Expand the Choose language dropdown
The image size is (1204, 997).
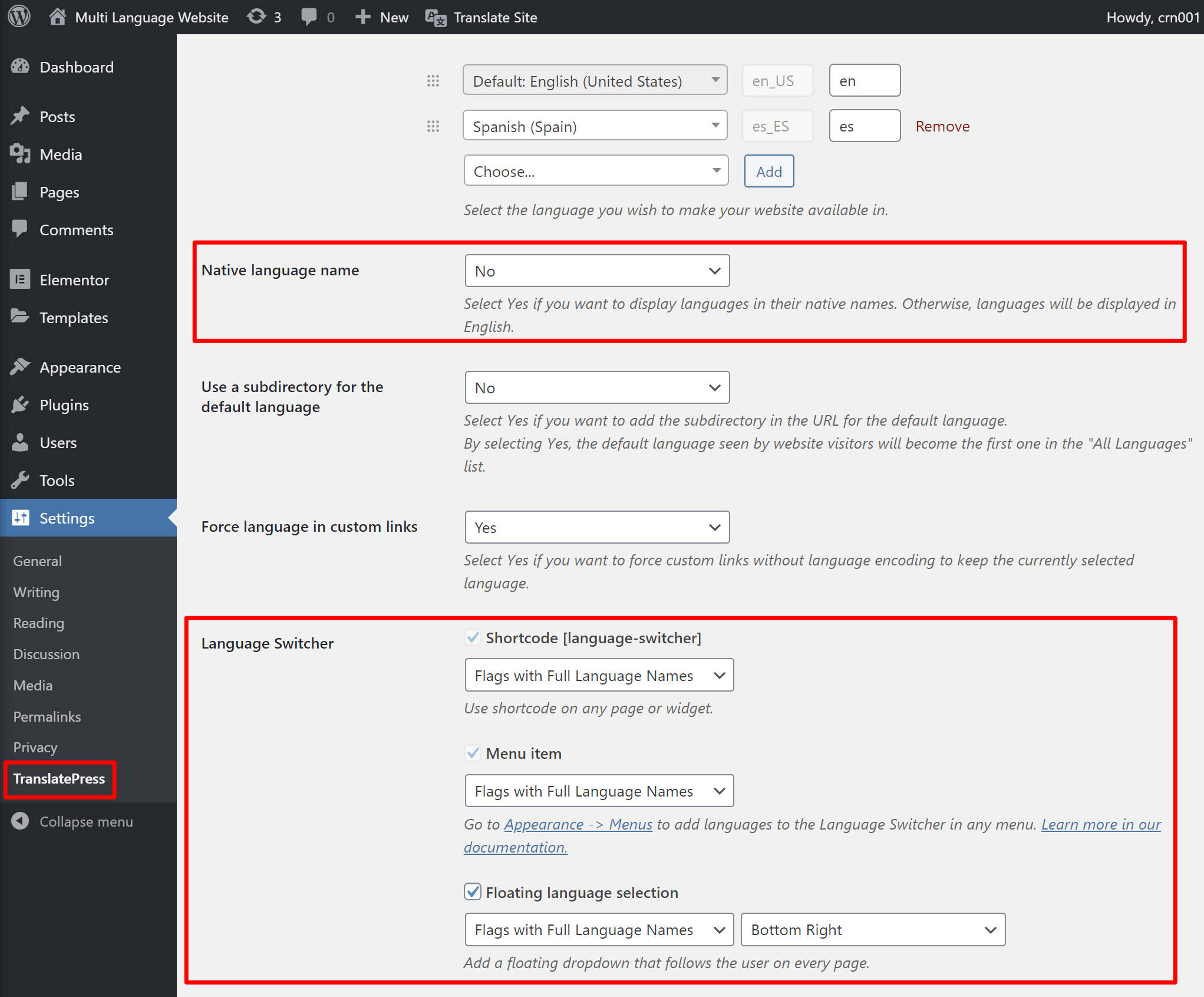595,170
